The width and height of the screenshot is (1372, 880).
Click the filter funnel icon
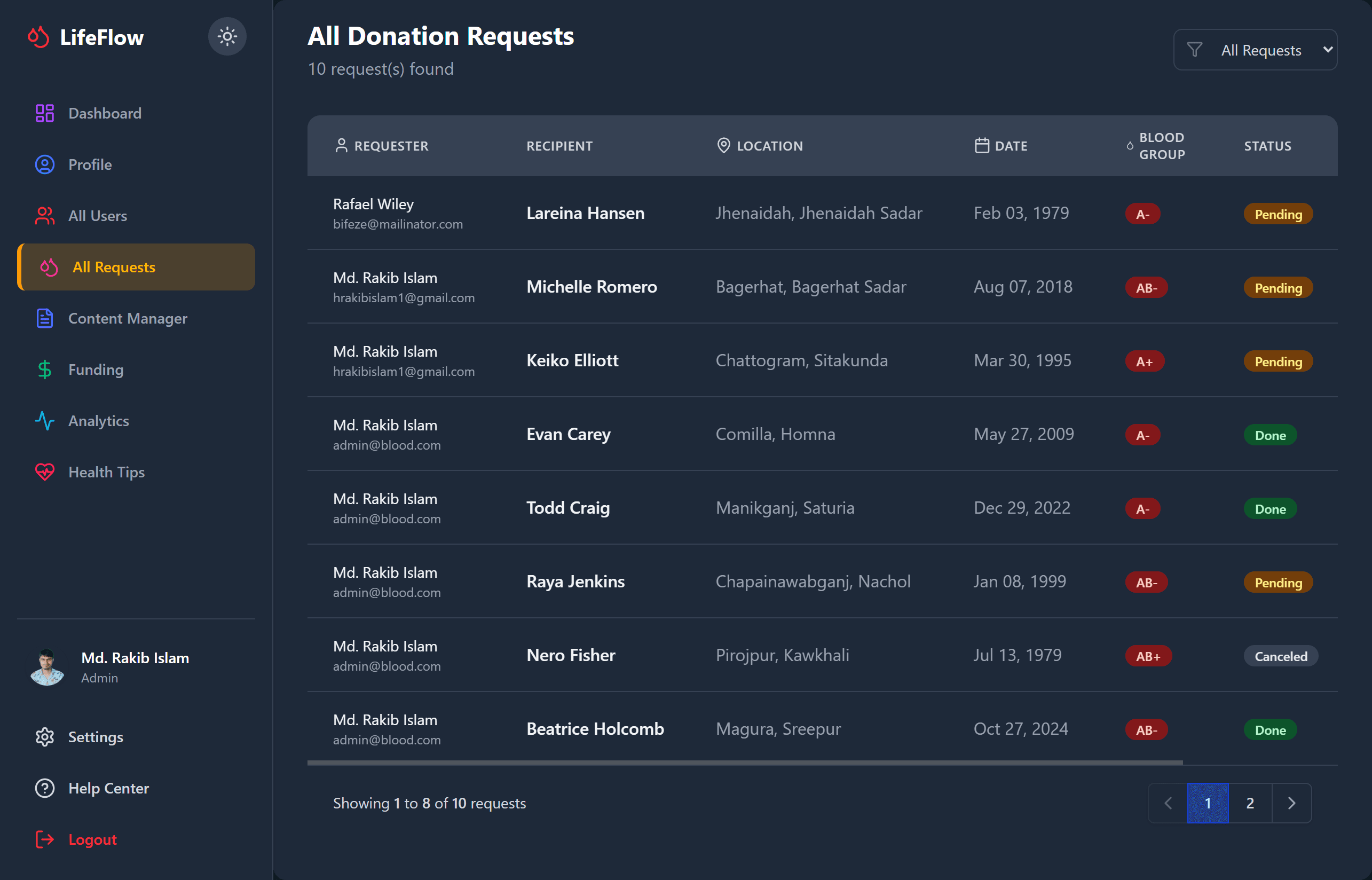(x=1194, y=50)
